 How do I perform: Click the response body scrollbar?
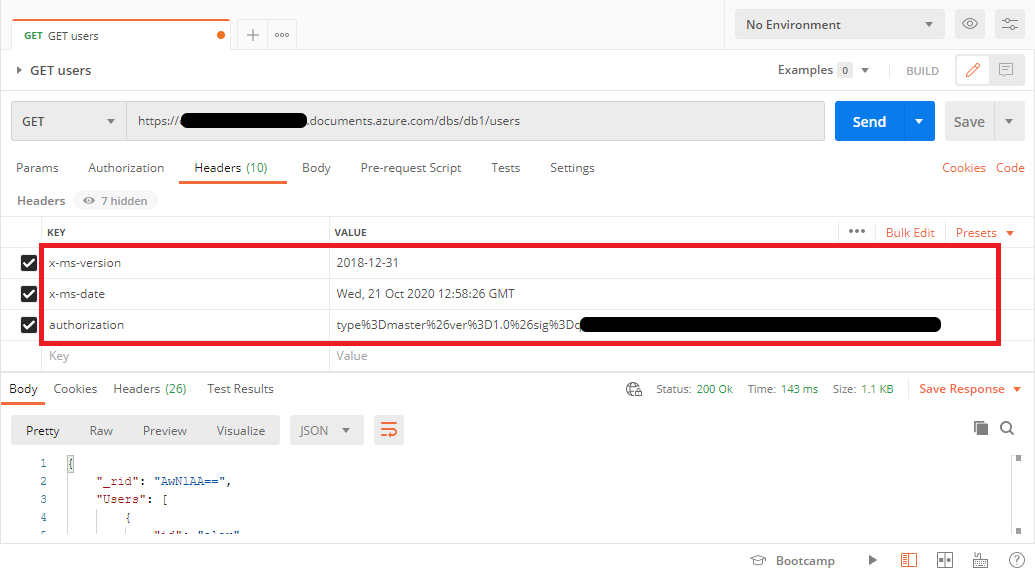[x=1018, y=494]
